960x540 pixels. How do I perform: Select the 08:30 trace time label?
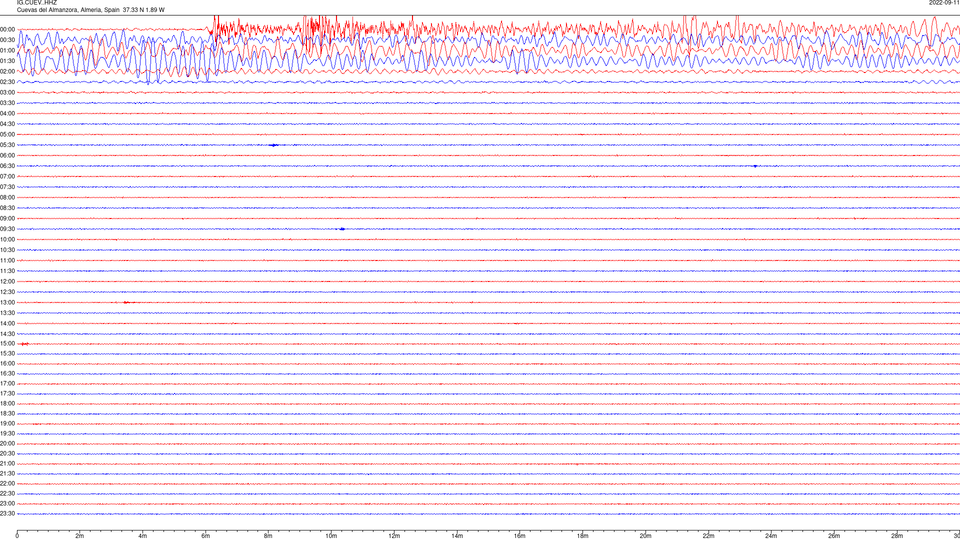pyautogui.click(x=7, y=208)
